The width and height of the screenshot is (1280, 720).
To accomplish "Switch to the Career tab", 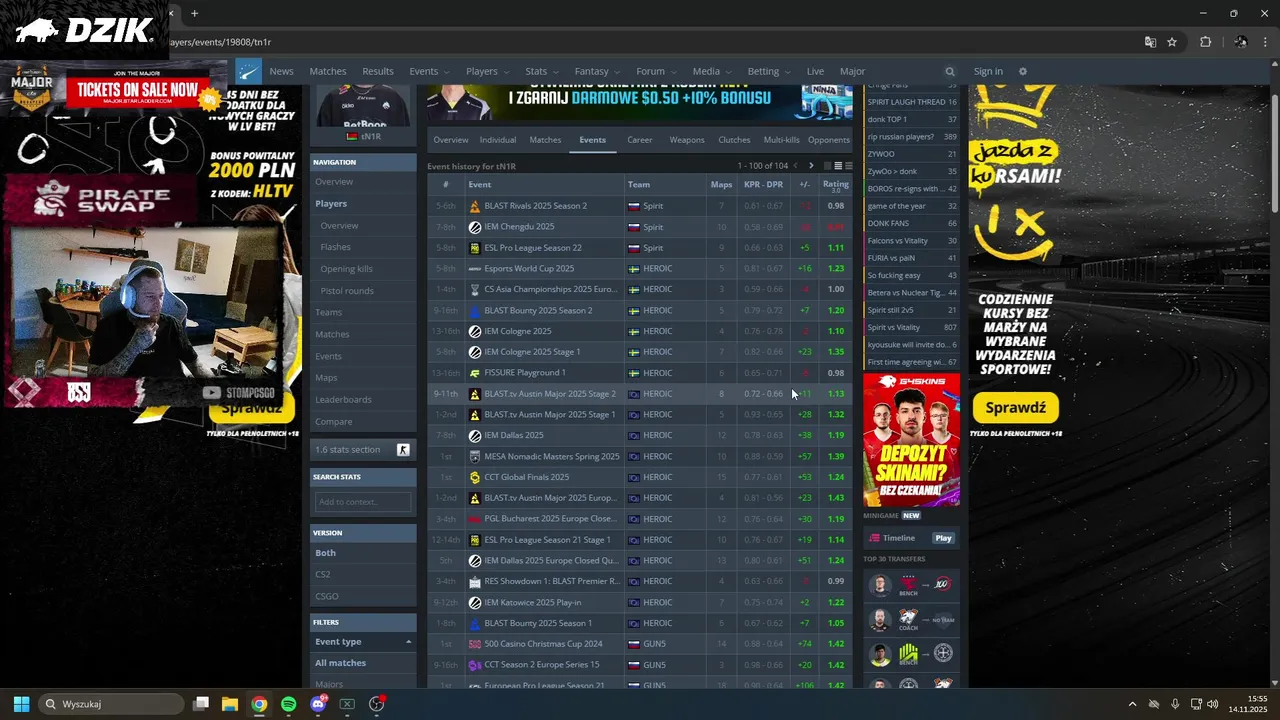I will tap(640, 140).
